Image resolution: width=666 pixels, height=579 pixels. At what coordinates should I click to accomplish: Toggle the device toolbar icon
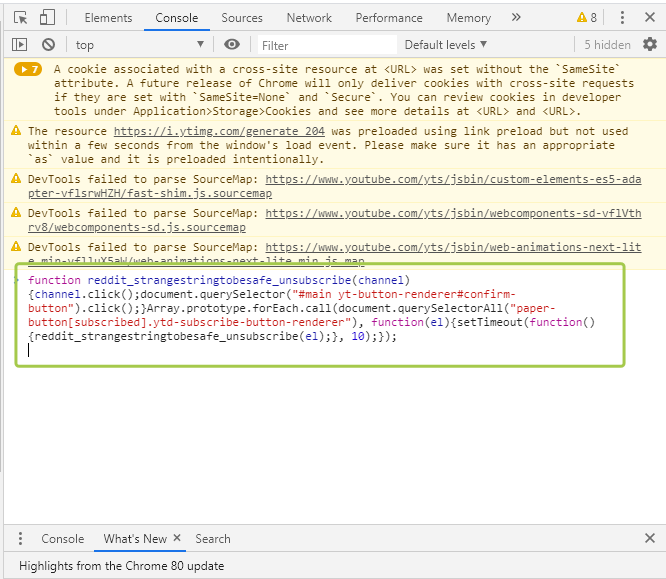tap(47, 18)
